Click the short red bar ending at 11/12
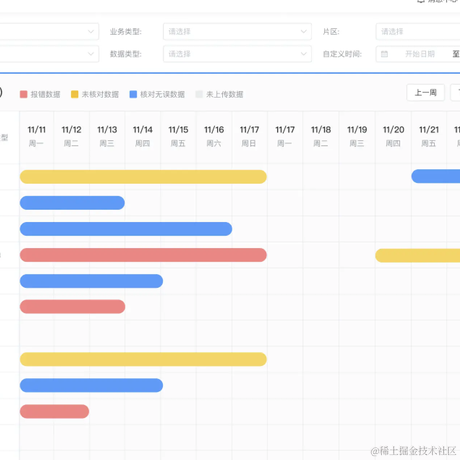This screenshot has height=460, width=460. pyautogui.click(x=55, y=411)
